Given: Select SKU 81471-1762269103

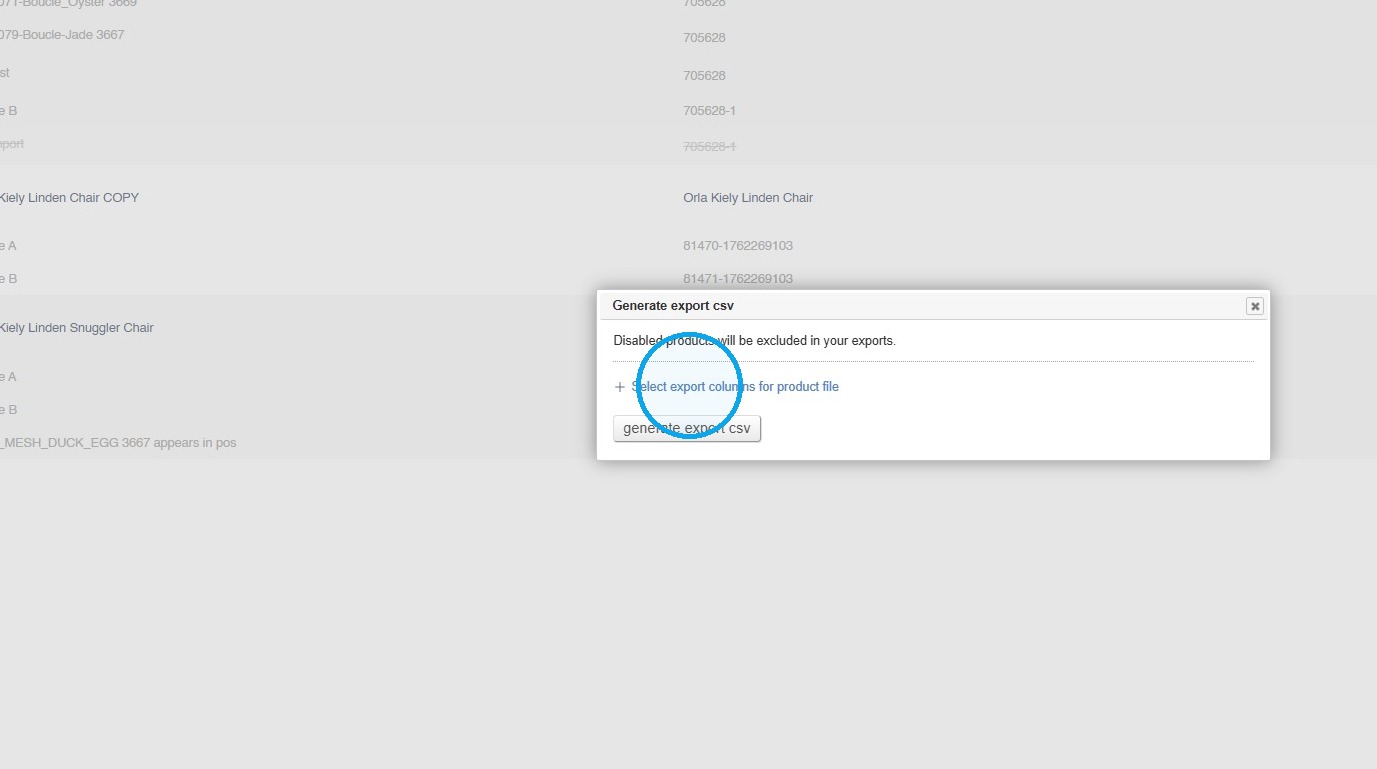Looking at the screenshot, I should 738,279.
